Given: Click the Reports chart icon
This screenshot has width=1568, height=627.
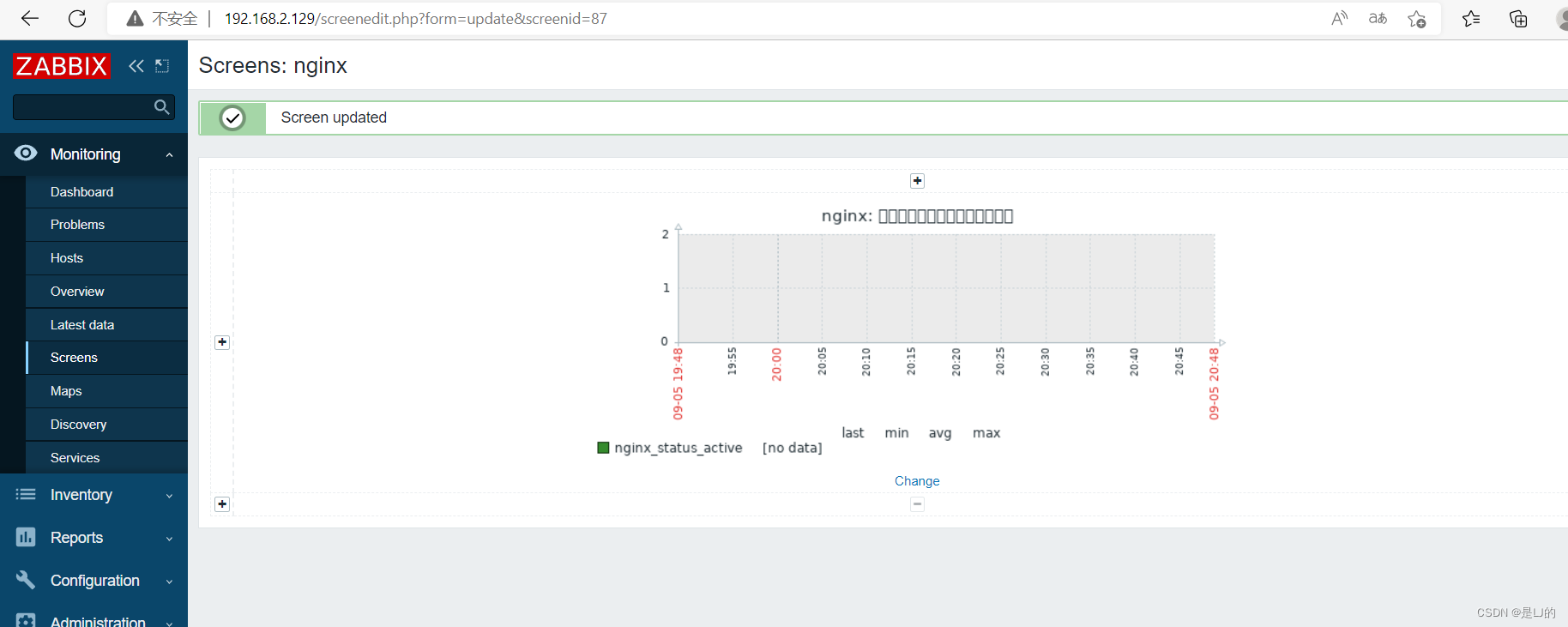Looking at the screenshot, I should tap(26, 537).
